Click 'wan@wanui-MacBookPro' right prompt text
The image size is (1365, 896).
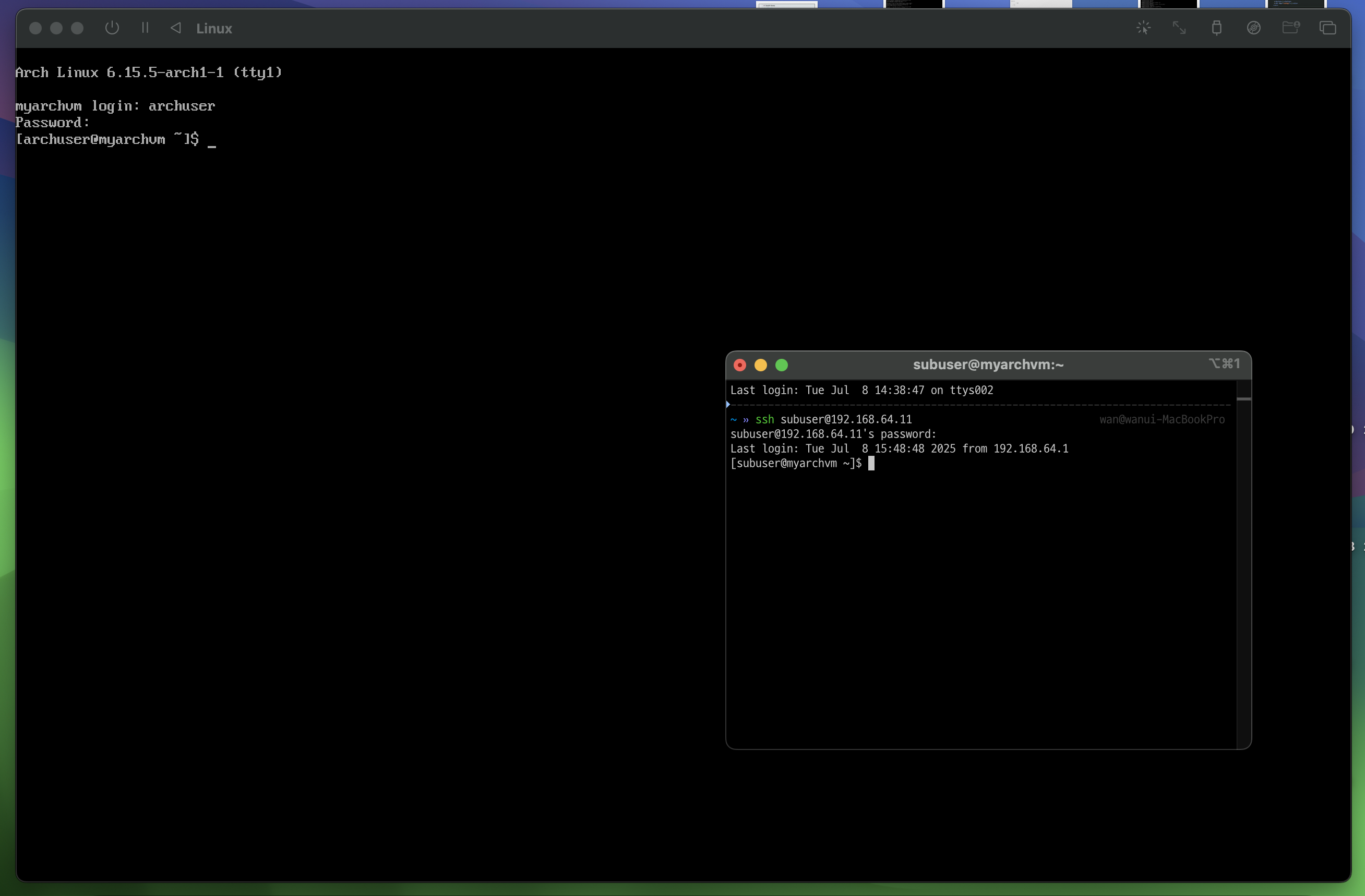[1162, 420]
